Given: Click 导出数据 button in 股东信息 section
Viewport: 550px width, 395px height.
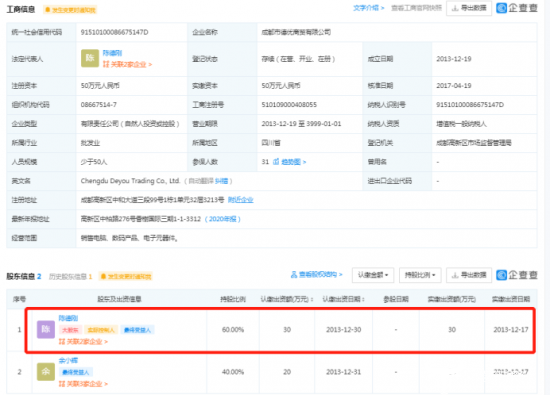Looking at the screenshot, I should point(469,275).
